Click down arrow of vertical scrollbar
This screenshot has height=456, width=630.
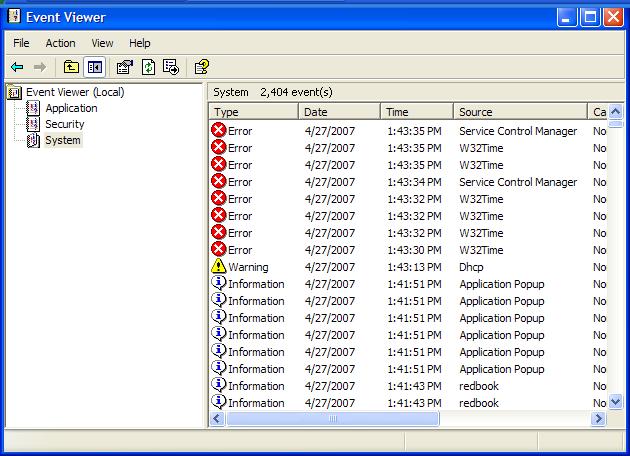coord(616,401)
